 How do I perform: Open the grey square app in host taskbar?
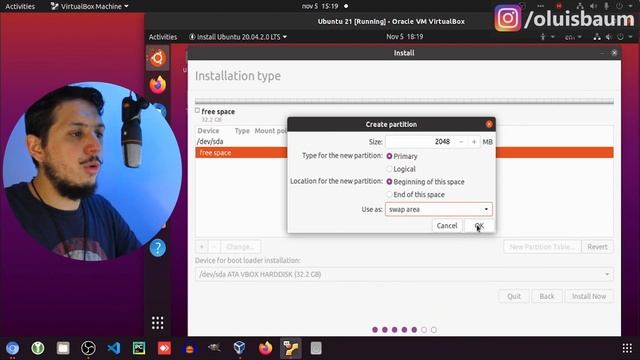316,348
